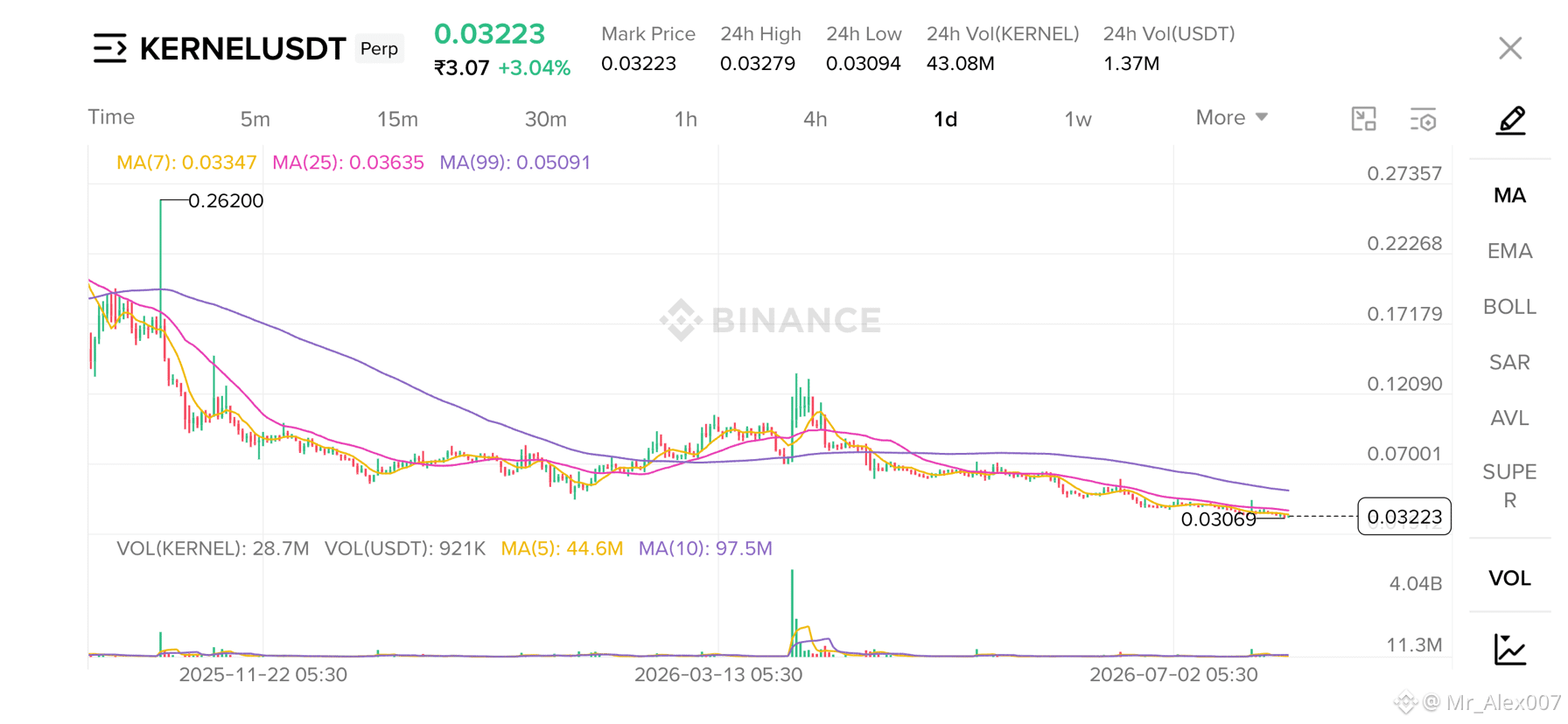1568x724 pixels.
Task: Open the KERNELUSDT pair selector
Action: (243, 49)
